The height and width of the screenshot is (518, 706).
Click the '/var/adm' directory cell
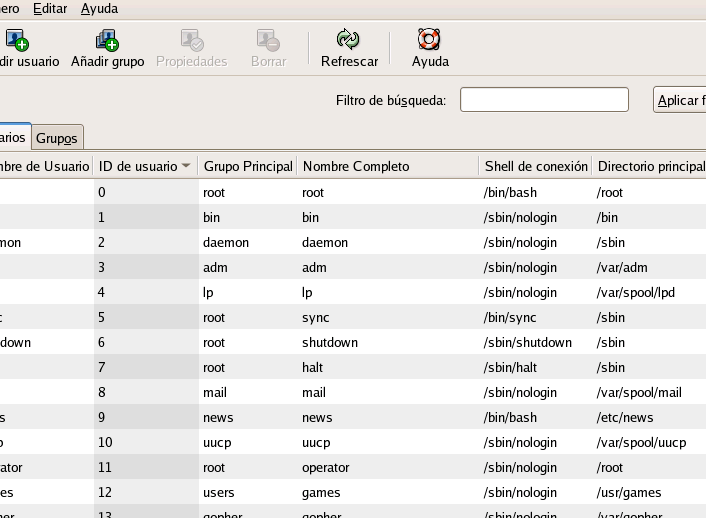click(622, 268)
